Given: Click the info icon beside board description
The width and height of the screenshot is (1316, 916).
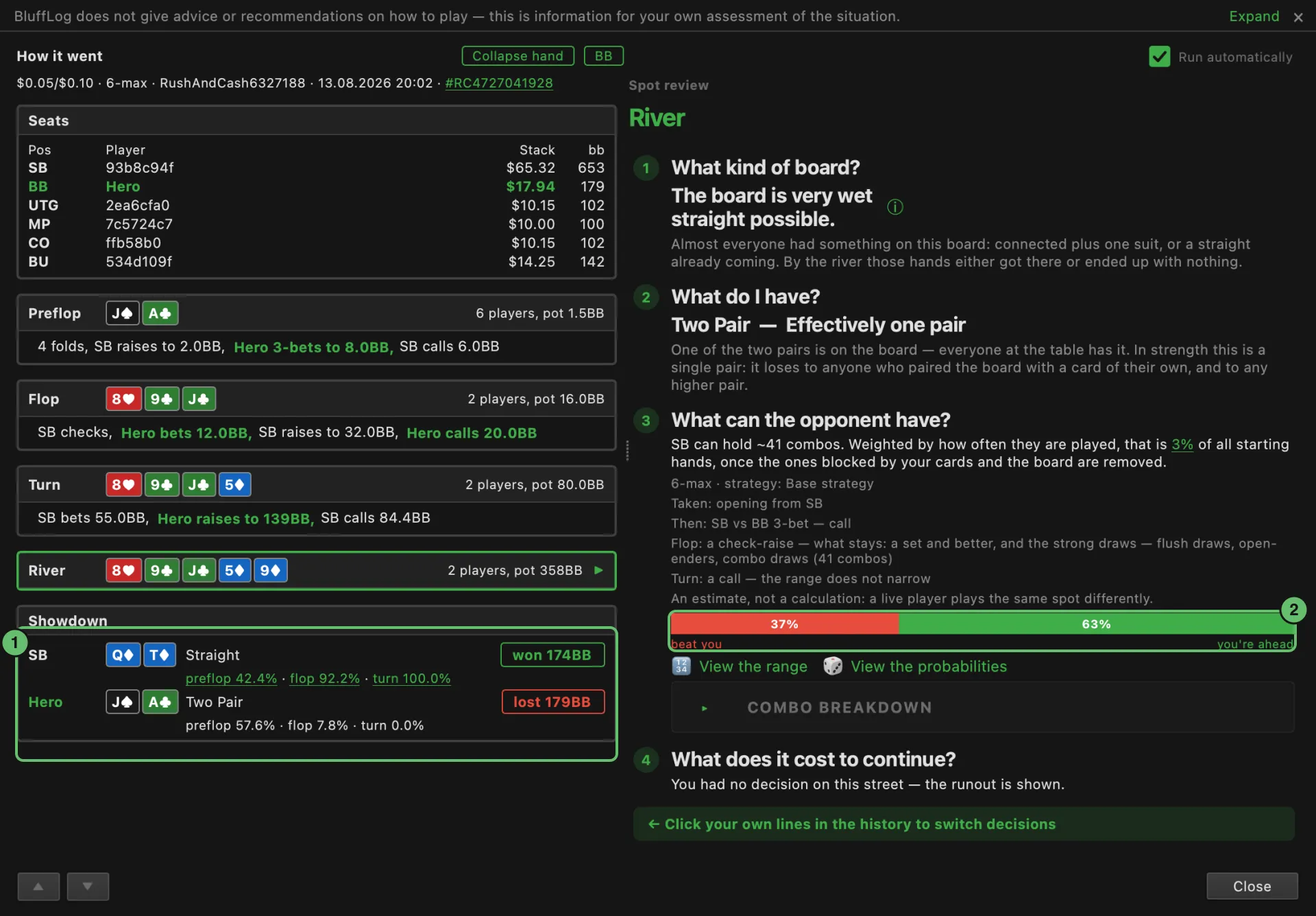Looking at the screenshot, I should [895, 207].
